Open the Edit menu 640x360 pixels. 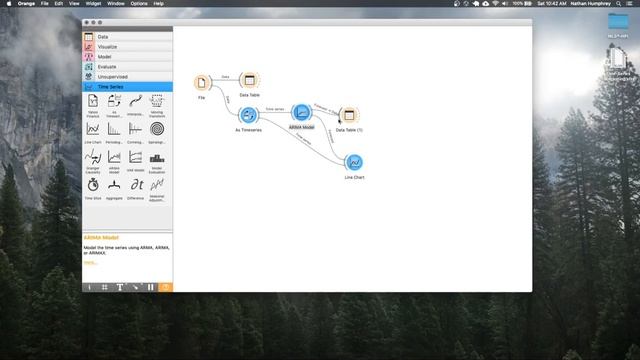click(x=58, y=3)
